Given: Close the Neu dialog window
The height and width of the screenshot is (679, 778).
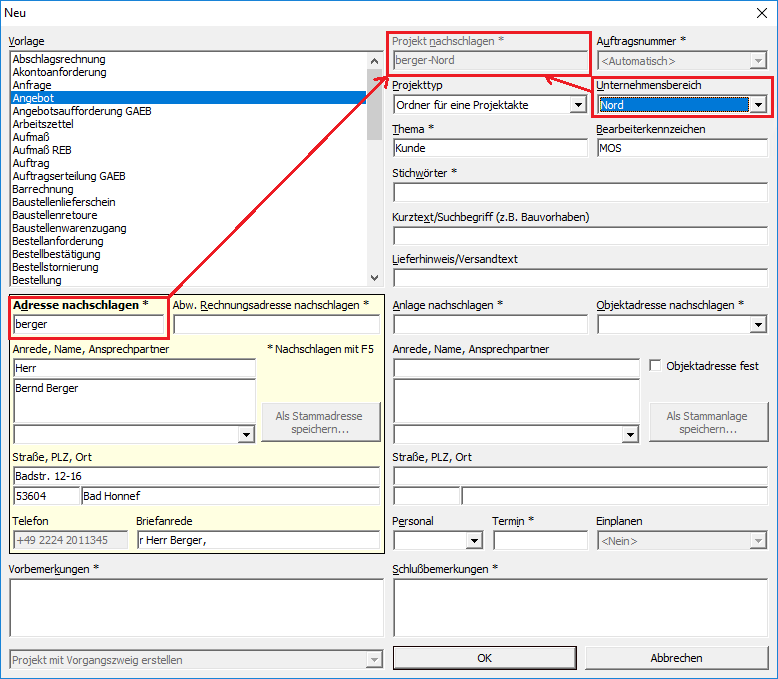Looking at the screenshot, I should pos(757,13).
